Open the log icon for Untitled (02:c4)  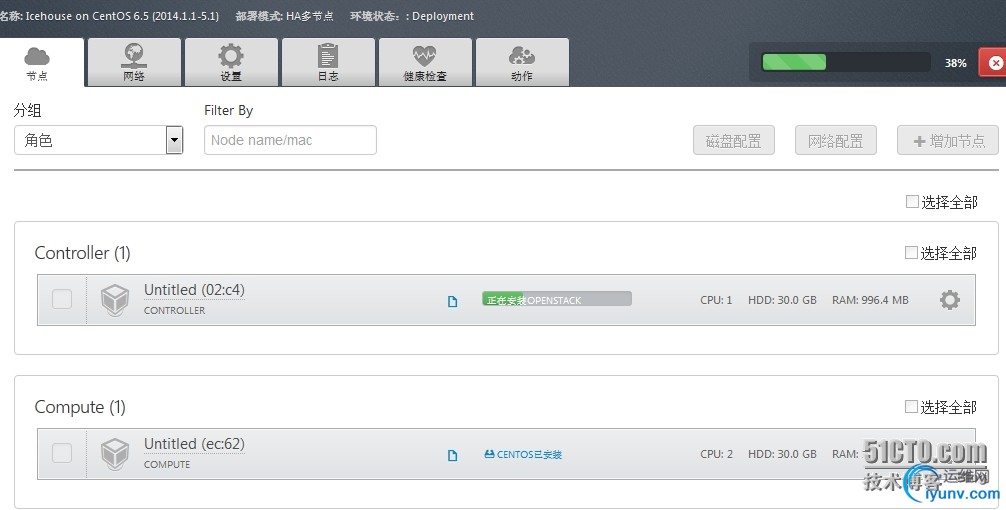[x=452, y=301]
